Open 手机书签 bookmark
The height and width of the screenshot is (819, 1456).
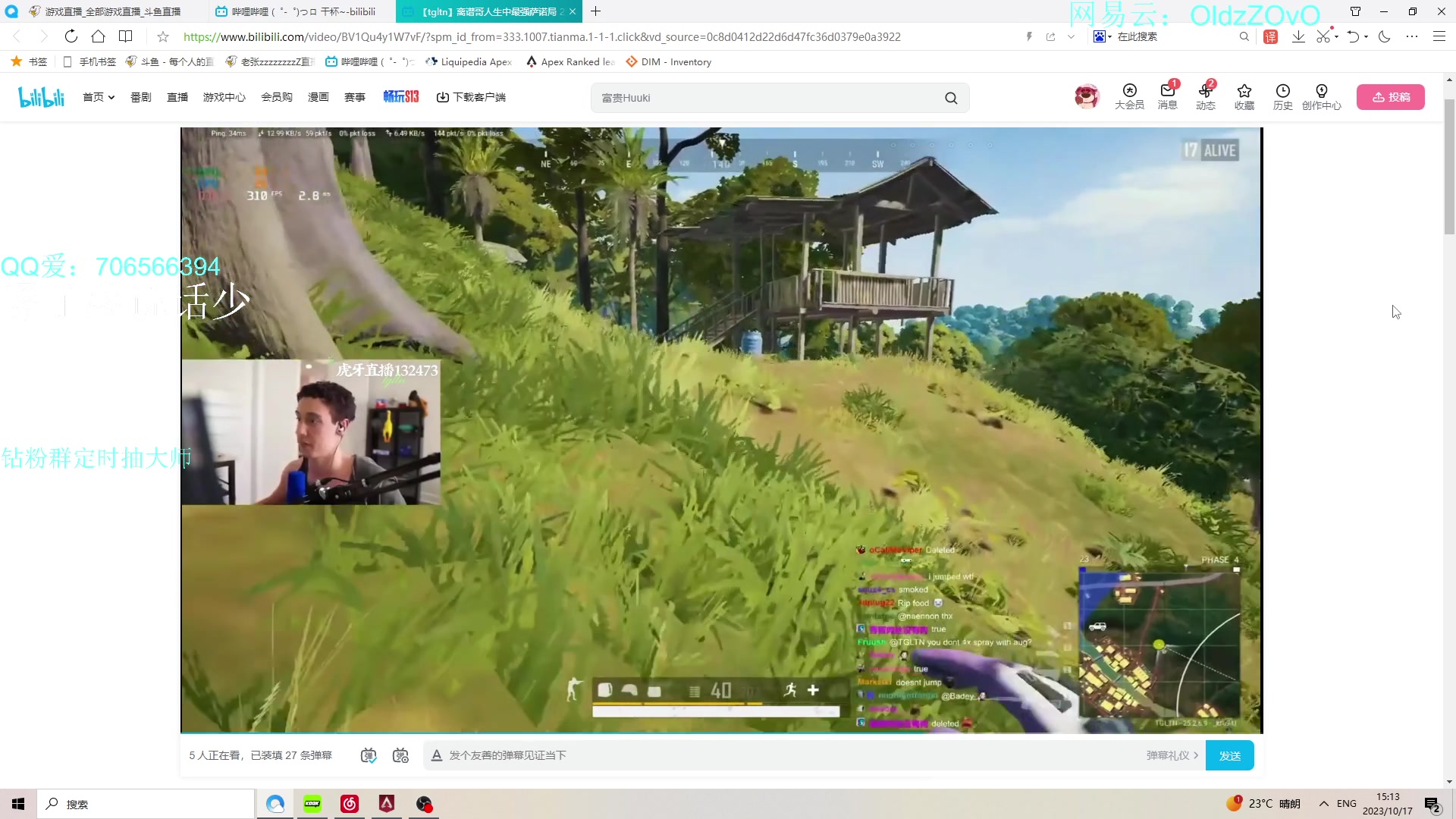89,62
